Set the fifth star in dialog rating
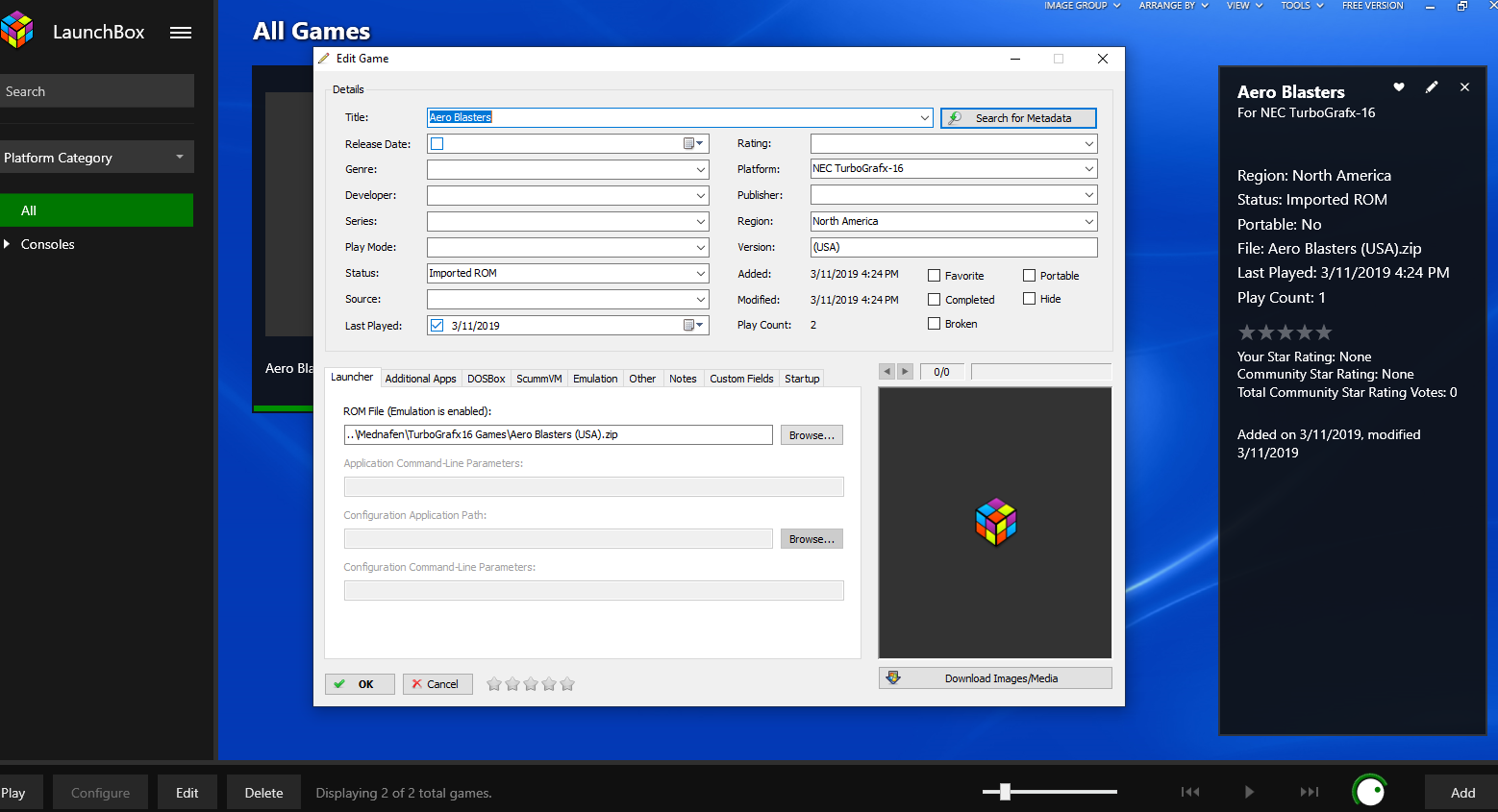The image size is (1498, 812). point(567,684)
